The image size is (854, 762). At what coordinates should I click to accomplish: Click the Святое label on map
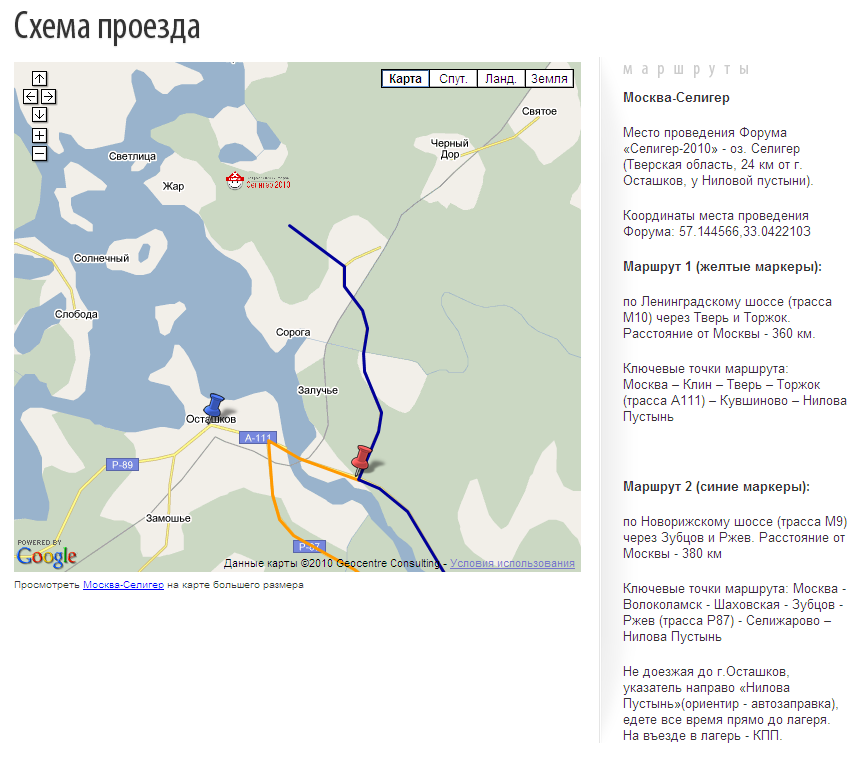(539, 111)
